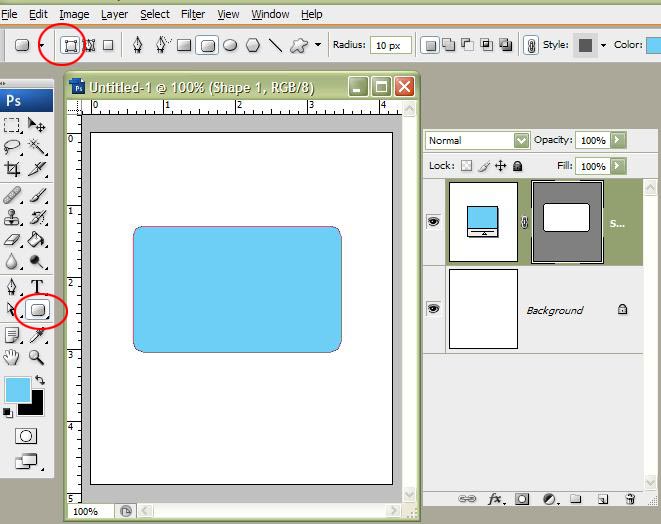Click the Add layer style fx icon

click(494, 498)
